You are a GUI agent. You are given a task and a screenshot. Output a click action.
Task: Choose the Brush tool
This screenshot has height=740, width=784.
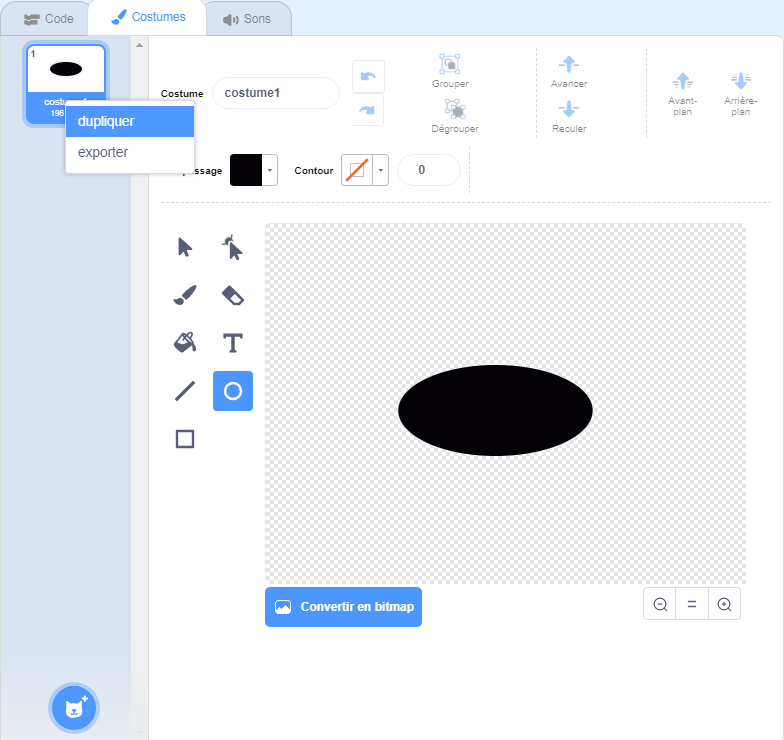[185, 295]
